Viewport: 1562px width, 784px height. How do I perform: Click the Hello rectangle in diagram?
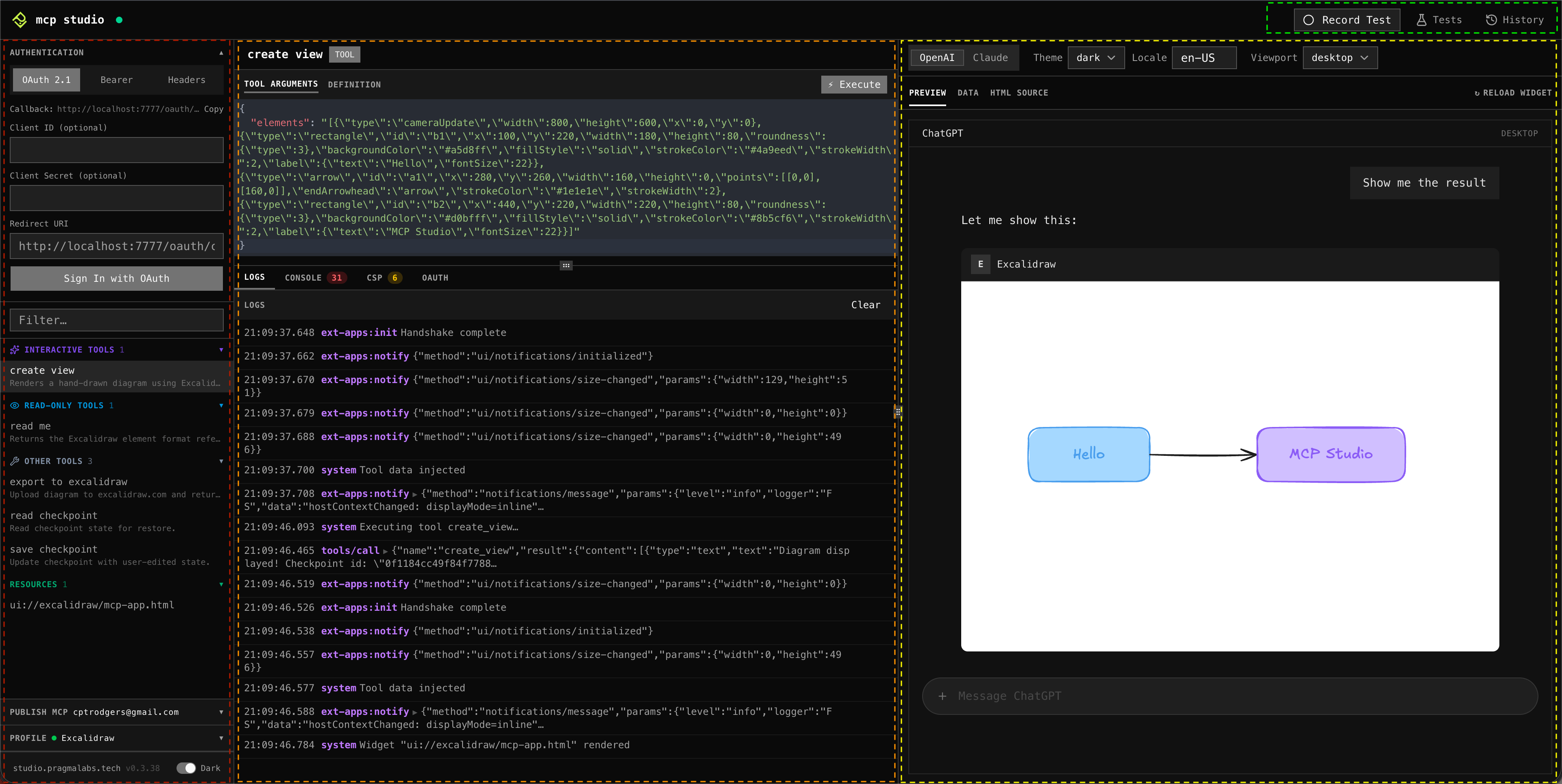pyautogui.click(x=1089, y=455)
